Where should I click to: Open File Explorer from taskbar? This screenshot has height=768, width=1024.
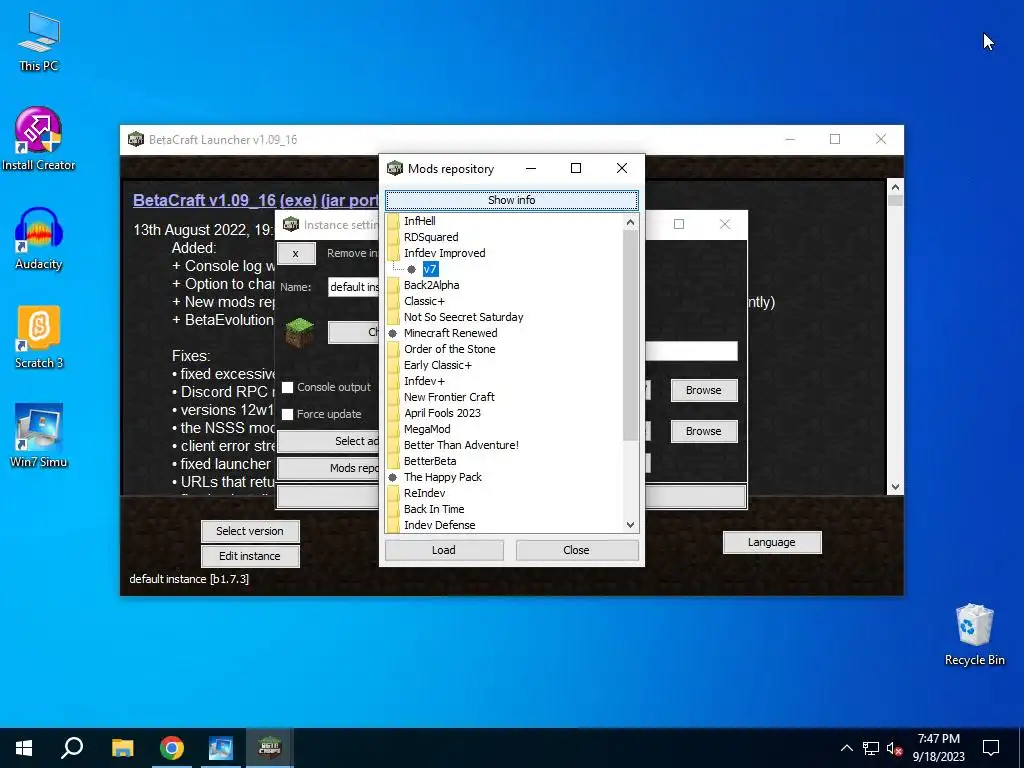coord(122,748)
